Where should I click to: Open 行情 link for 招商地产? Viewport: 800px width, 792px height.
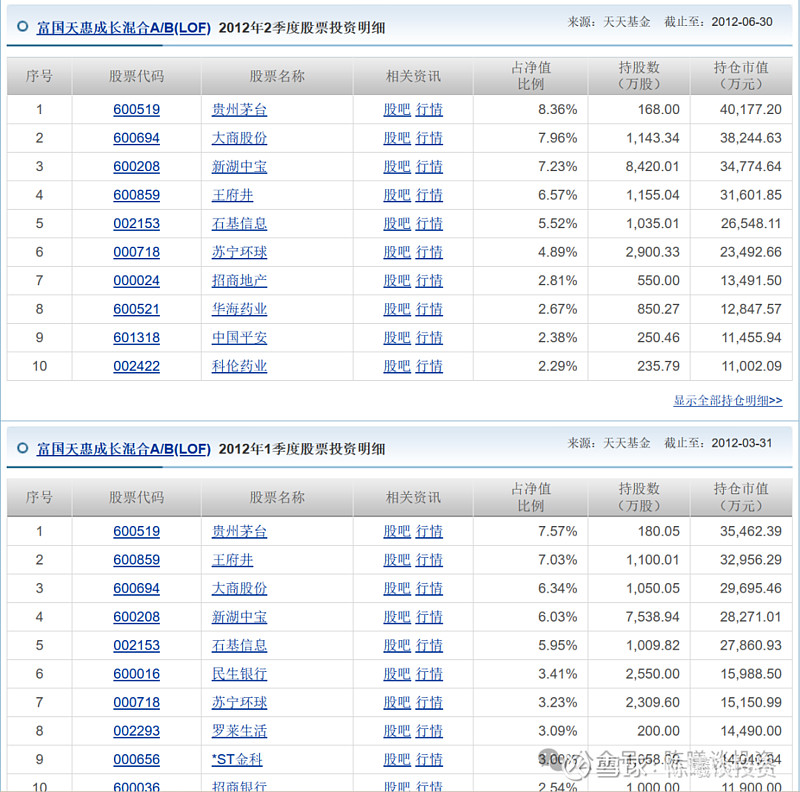(x=429, y=281)
